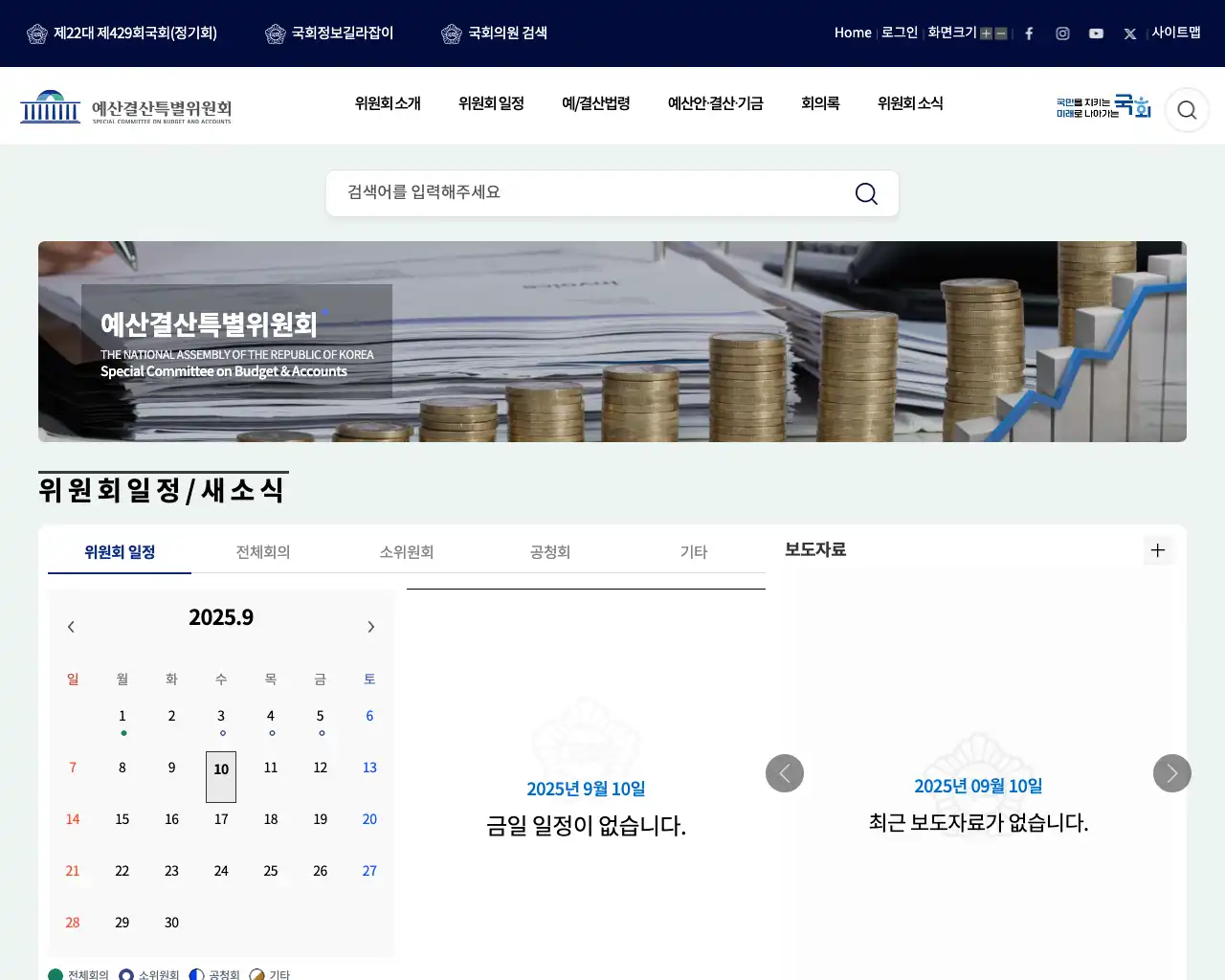Click the 보도자료 heading
The image size is (1225, 980).
(x=815, y=549)
